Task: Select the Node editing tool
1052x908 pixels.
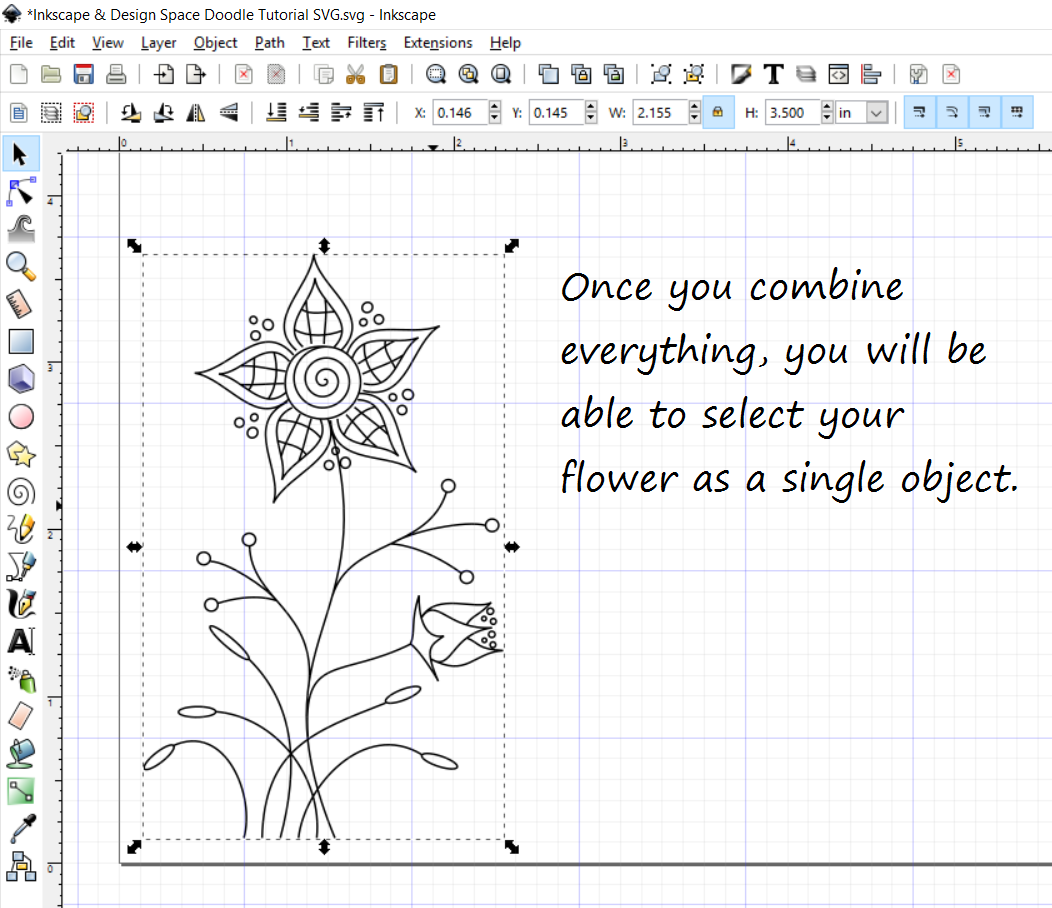Action: (21, 191)
